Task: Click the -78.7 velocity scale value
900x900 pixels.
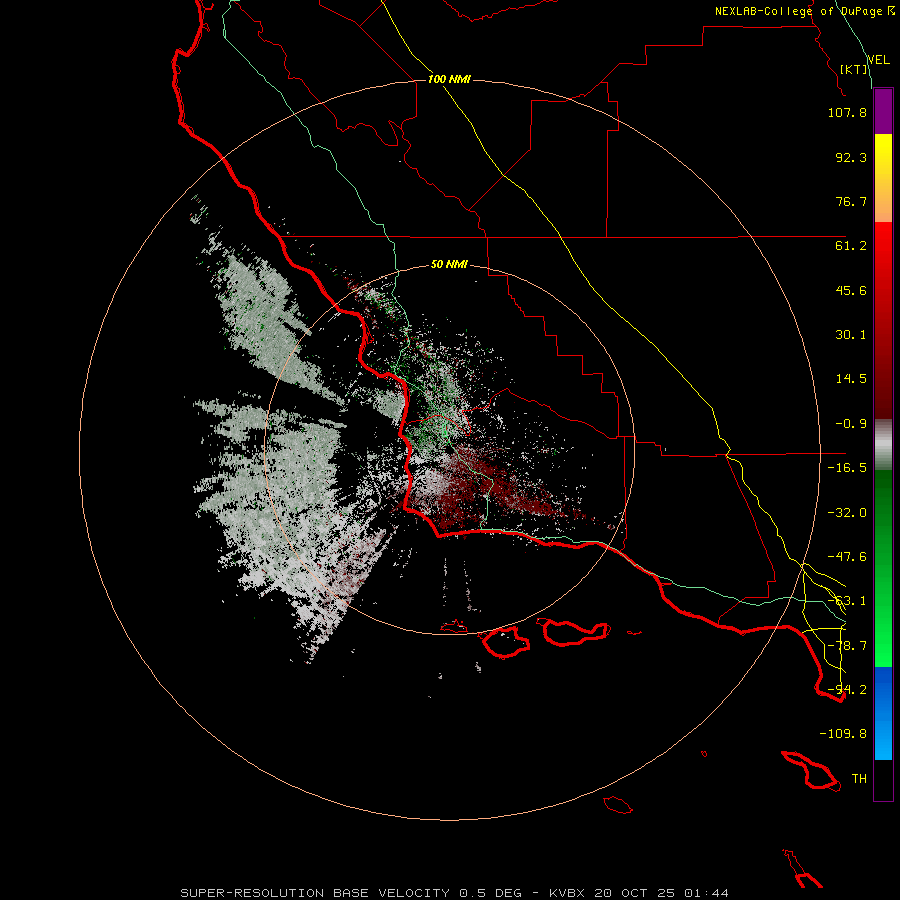Action: click(847, 646)
